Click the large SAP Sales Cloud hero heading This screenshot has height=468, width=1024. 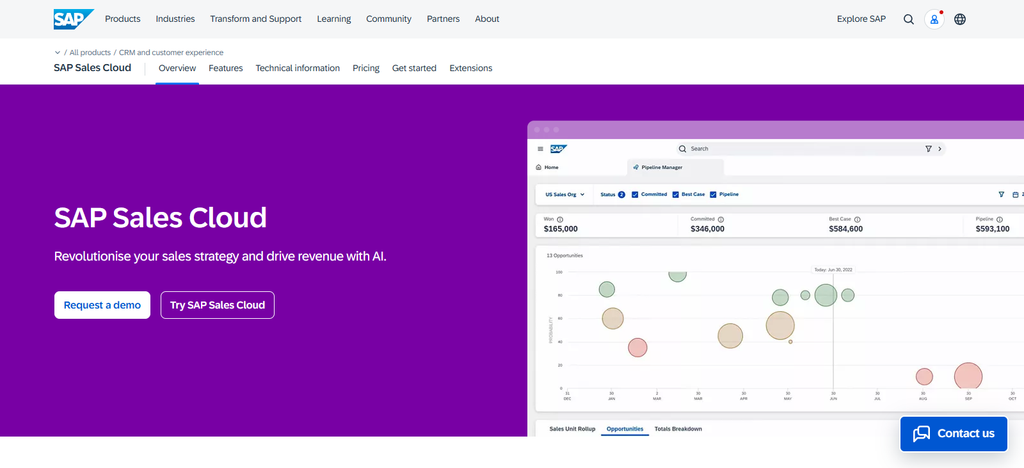pyautogui.click(x=160, y=217)
